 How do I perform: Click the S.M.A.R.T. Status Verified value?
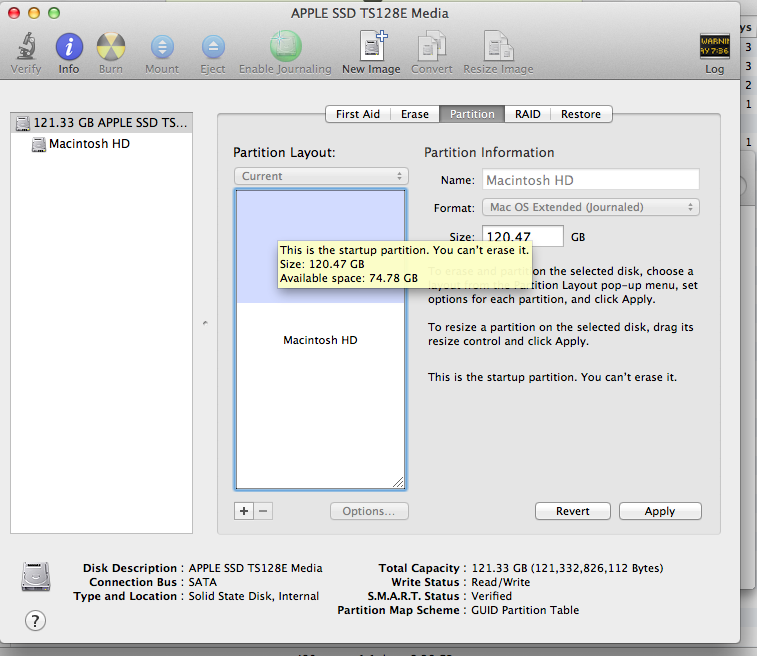[491, 596]
